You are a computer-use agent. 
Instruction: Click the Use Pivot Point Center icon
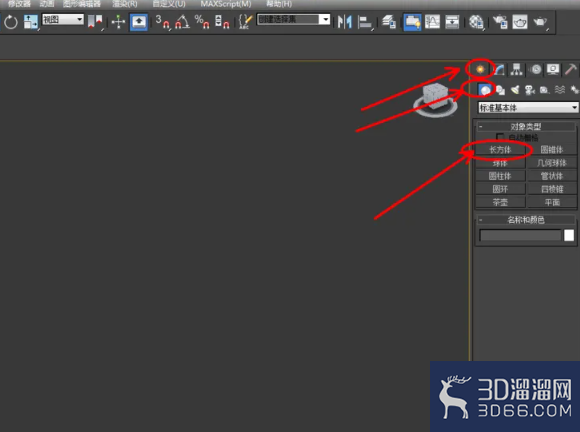click(95, 22)
